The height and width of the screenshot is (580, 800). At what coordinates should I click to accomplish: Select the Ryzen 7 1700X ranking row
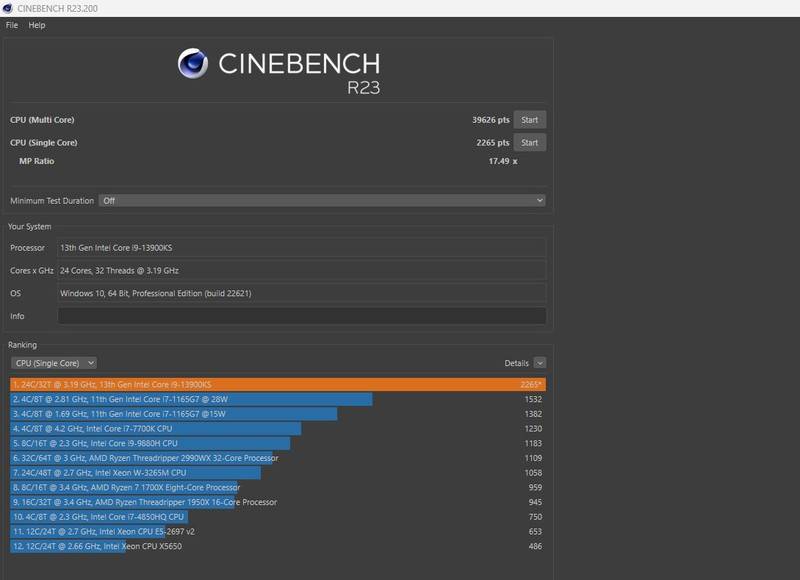[x=278, y=488]
